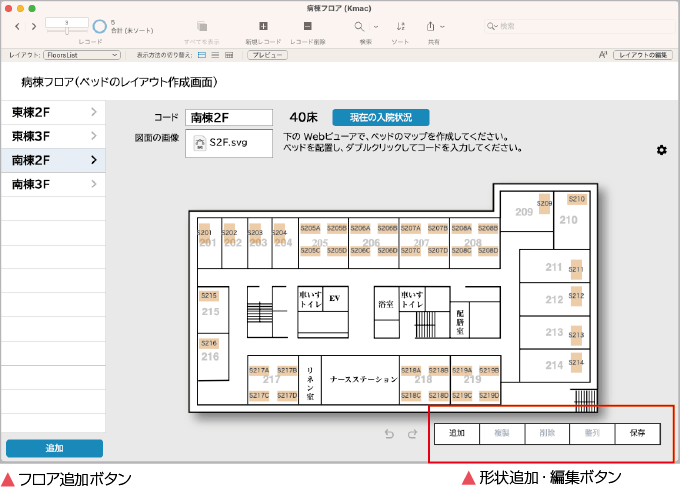
Task: Select 東棟3F in floor list
Action: pyautogui.click(x=53, y=136)
